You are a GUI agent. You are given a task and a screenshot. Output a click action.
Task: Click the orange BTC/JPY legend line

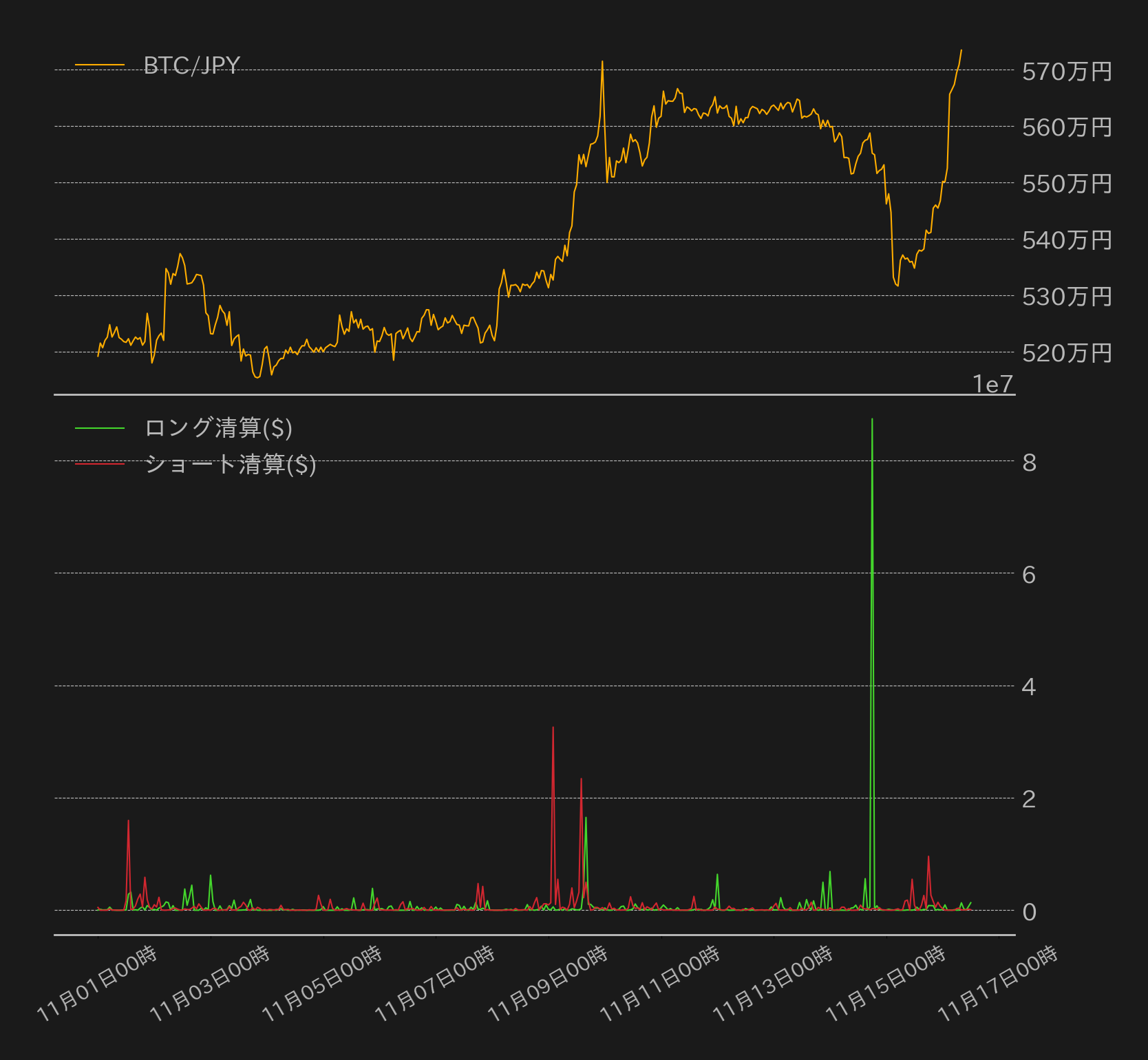100,65
